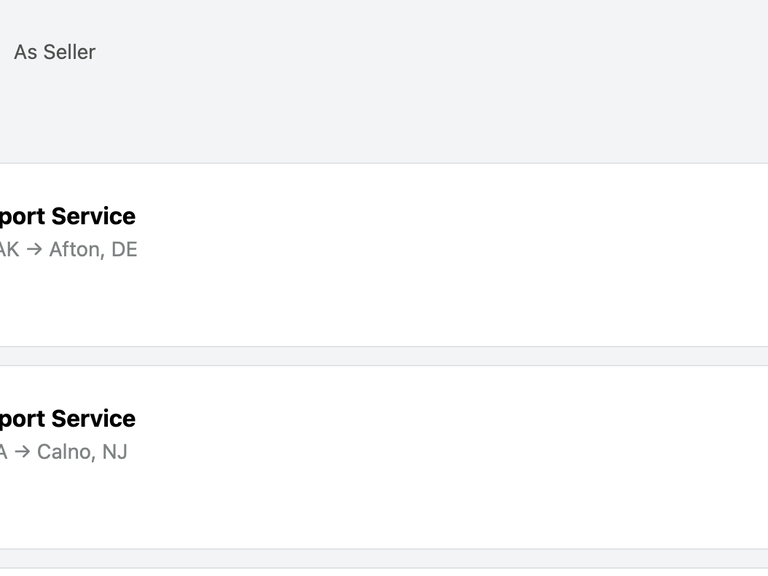Open the Service listing heading to Calno
This screenshot has width=768, height=576.
[x=68, y=418]
